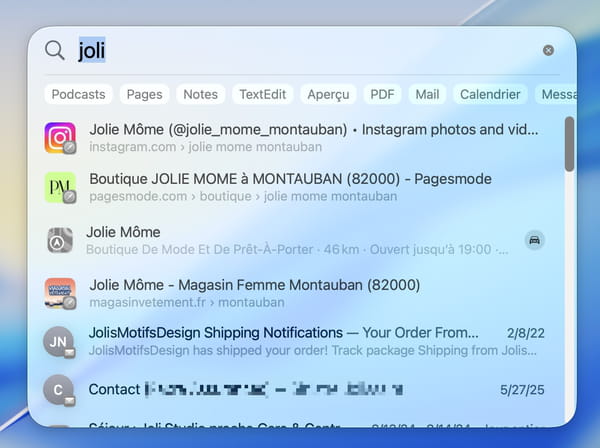Select the Podcasts filter chip
Screen dimensions: 600x448
coord(78,94)
